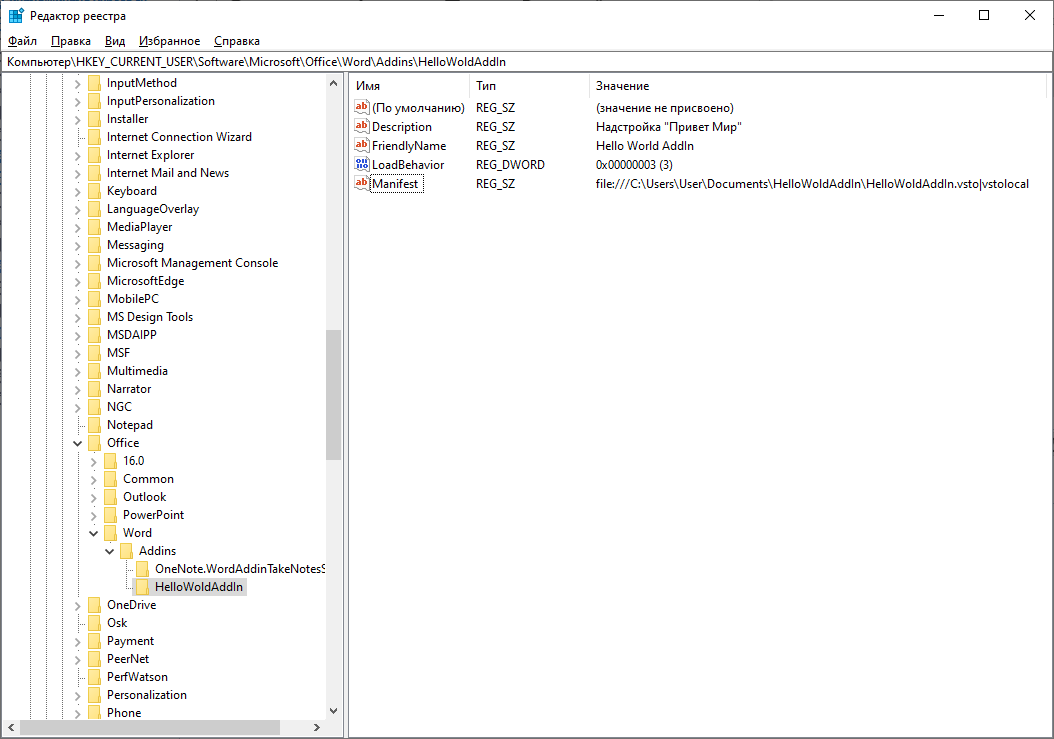Sort by the Имя column header
Viewport: 1054px width, 739px height.
(368, 86)
